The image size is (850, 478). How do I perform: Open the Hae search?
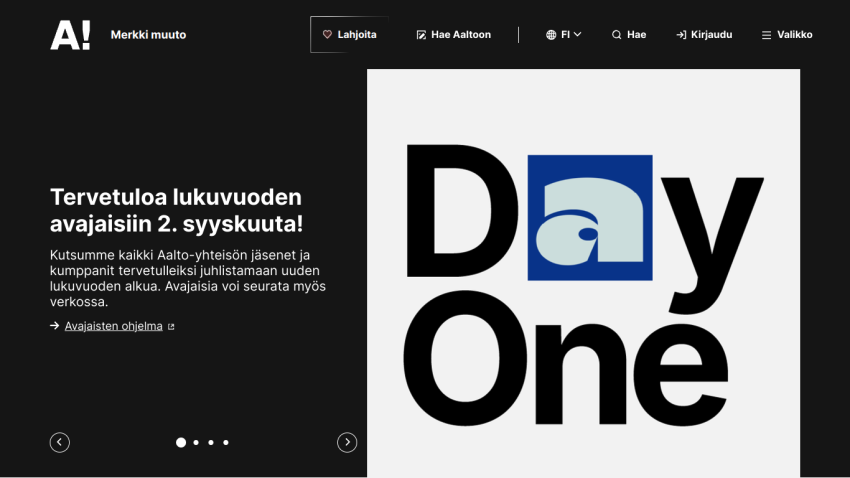[629, 35]
